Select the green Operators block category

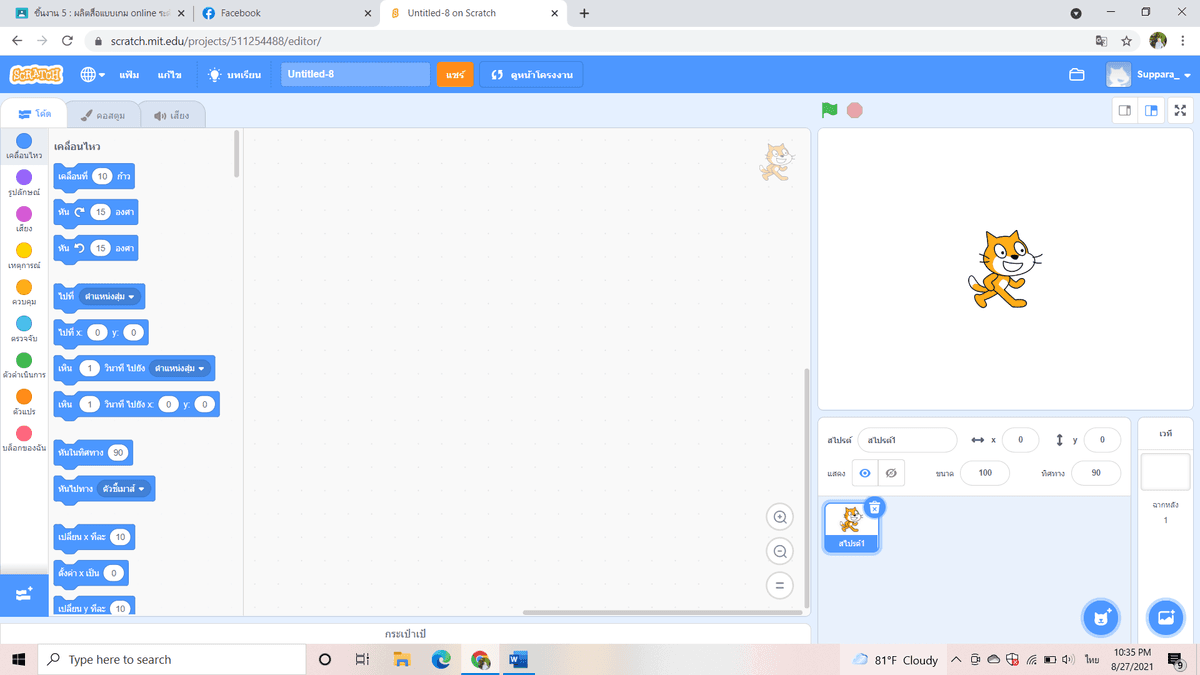click(x=23, y=363)
